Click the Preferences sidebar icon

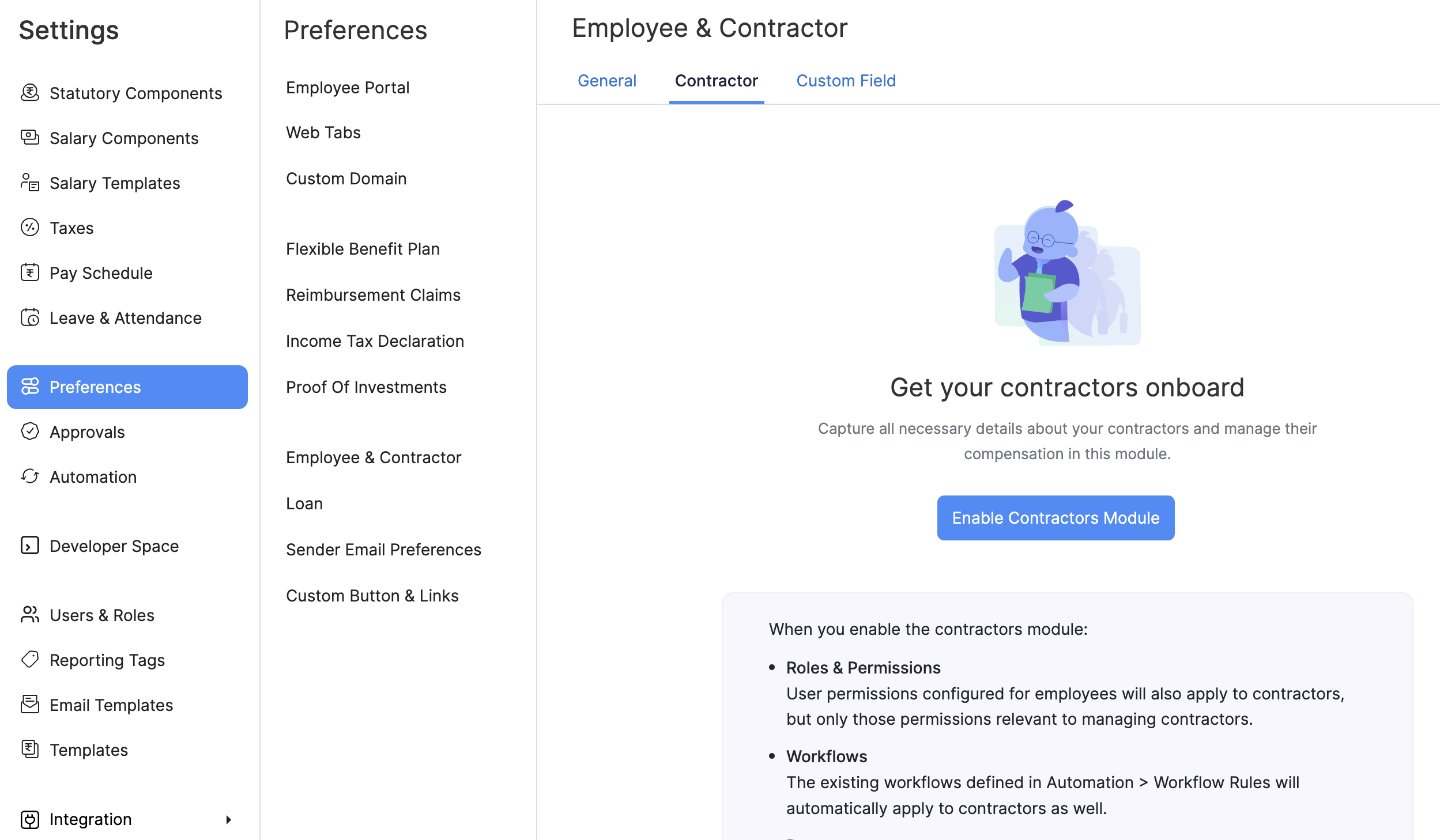30,387
